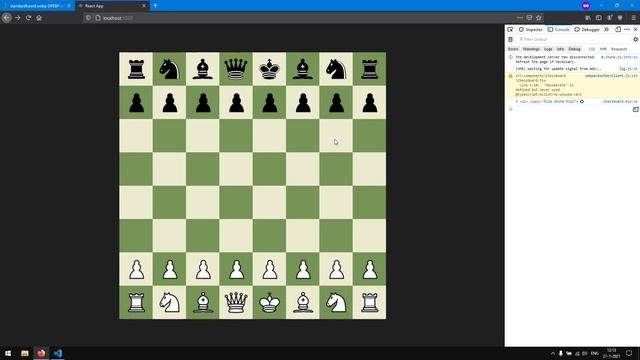Click the black king on the board
Screen dimensions: 640x360
point(269,69)
